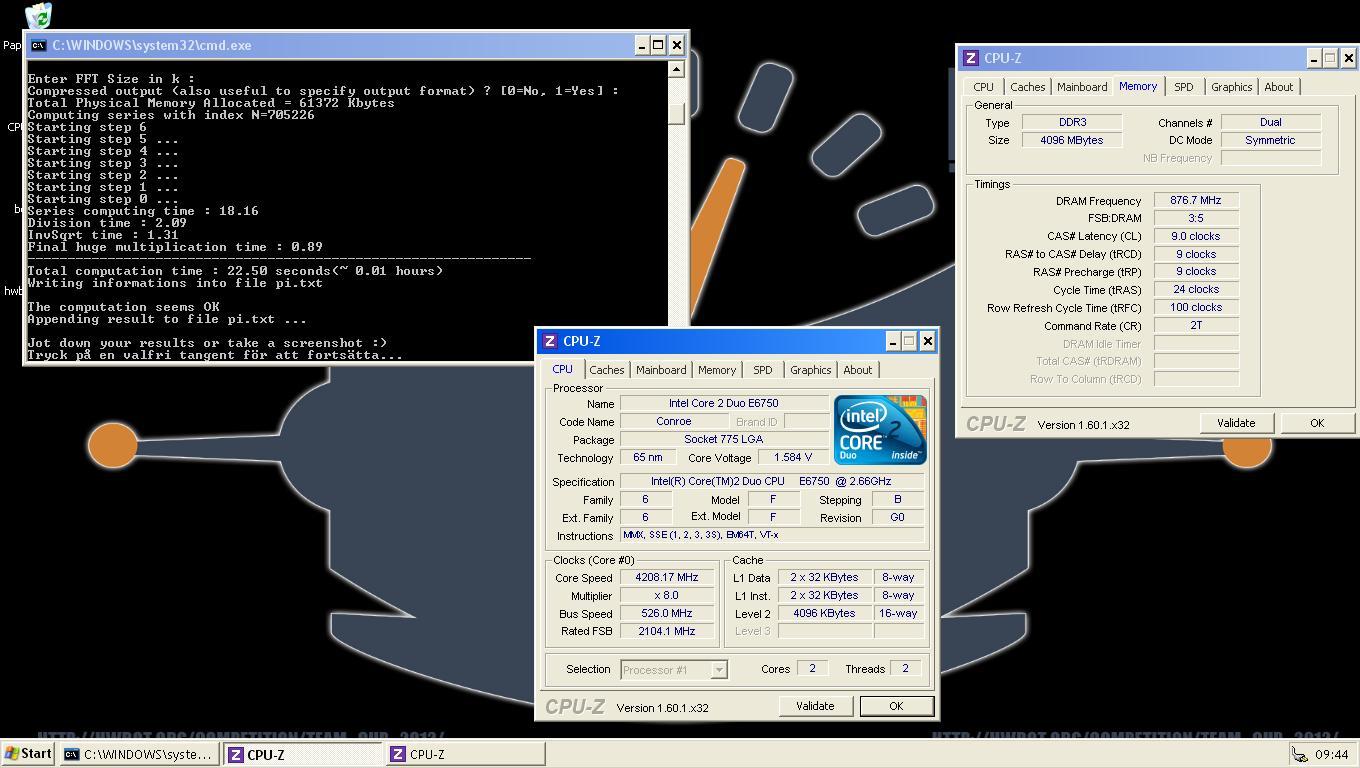Click the Cycle Time (tRAS) value 24 clocks
Screen dimensions: 1360x768
(1196, 289)
